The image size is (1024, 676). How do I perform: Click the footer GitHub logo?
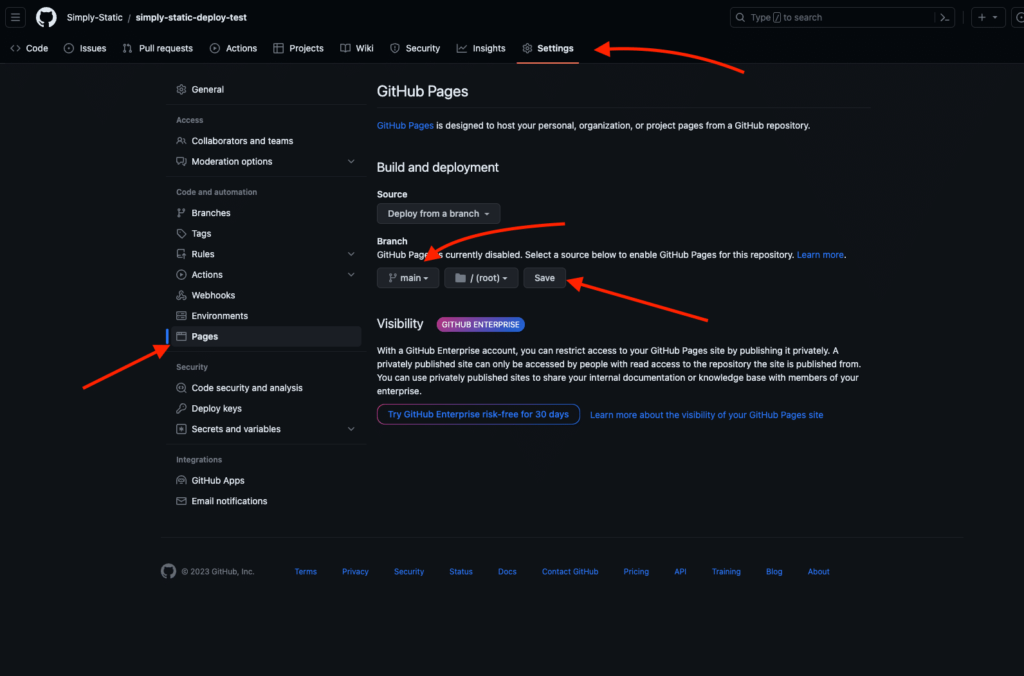pos(168,571)
